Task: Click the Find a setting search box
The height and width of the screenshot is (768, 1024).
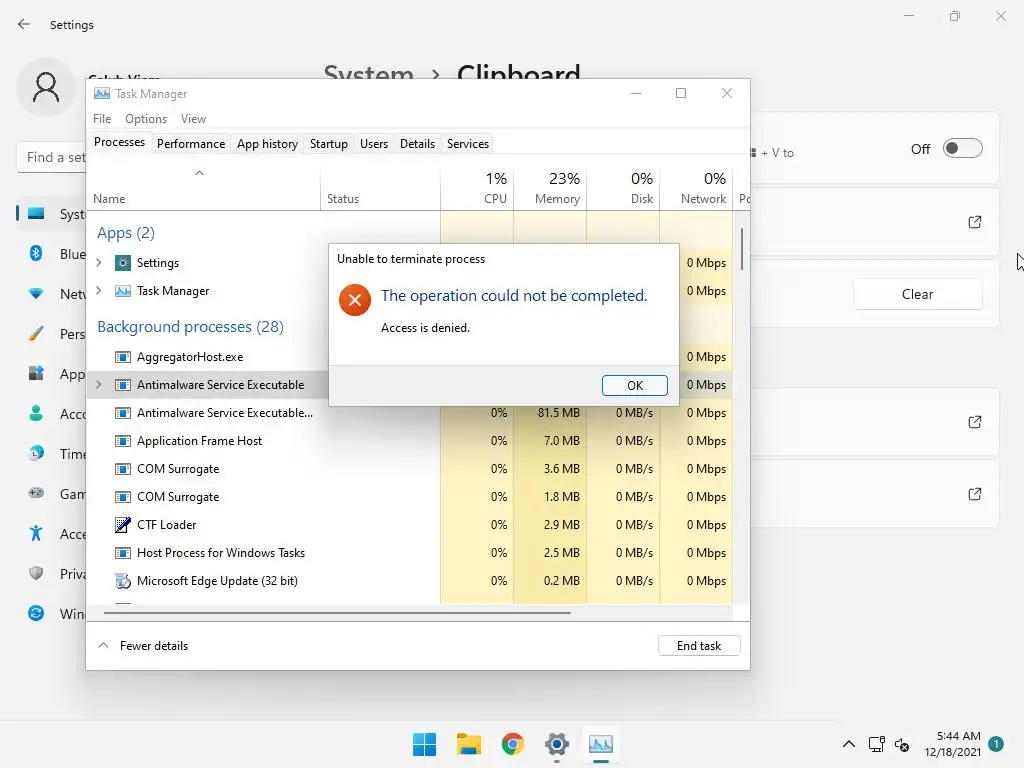Action: pyautogui.click(x=52, y=157)
